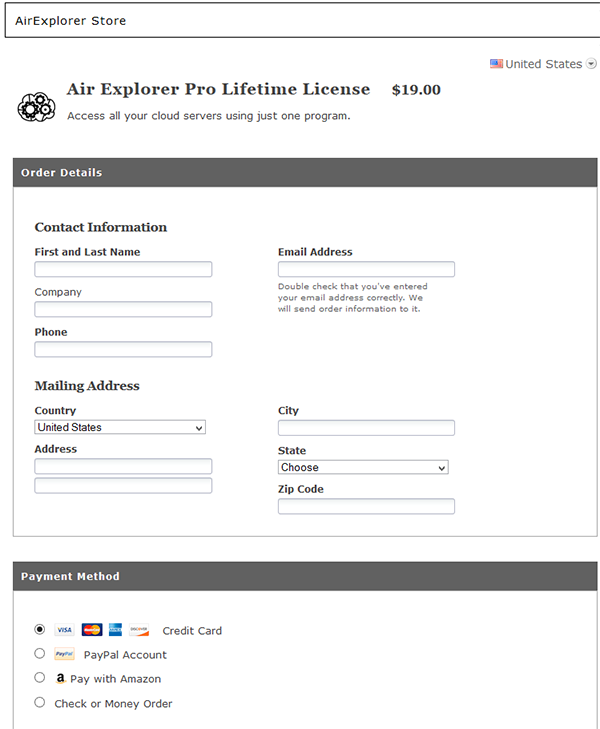Click the 'Check or Money Order' label text
The width and height of the screenshot is (600, 729).
(x=113, y=704)
